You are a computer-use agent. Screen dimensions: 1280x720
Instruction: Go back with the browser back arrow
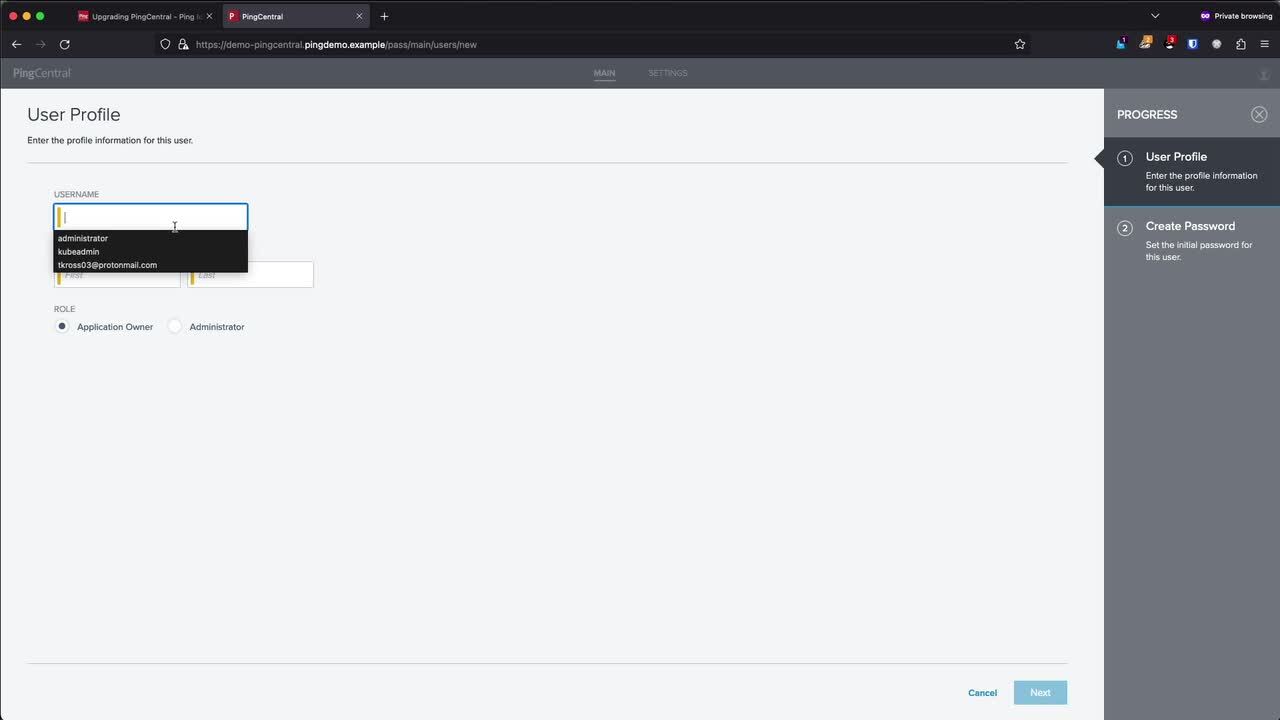coord(16,44)
